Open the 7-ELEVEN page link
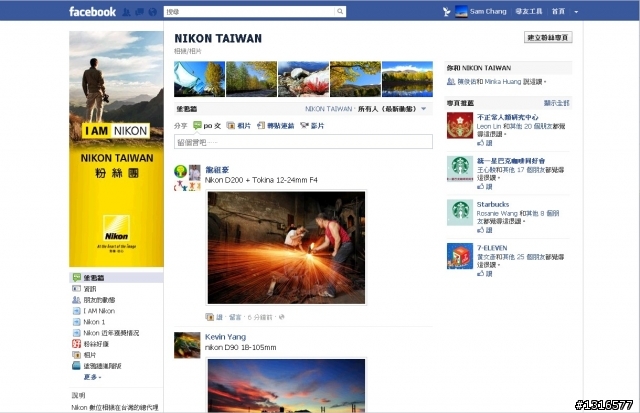The width and height of the screenshot is (640, 413). coord(492,248)
